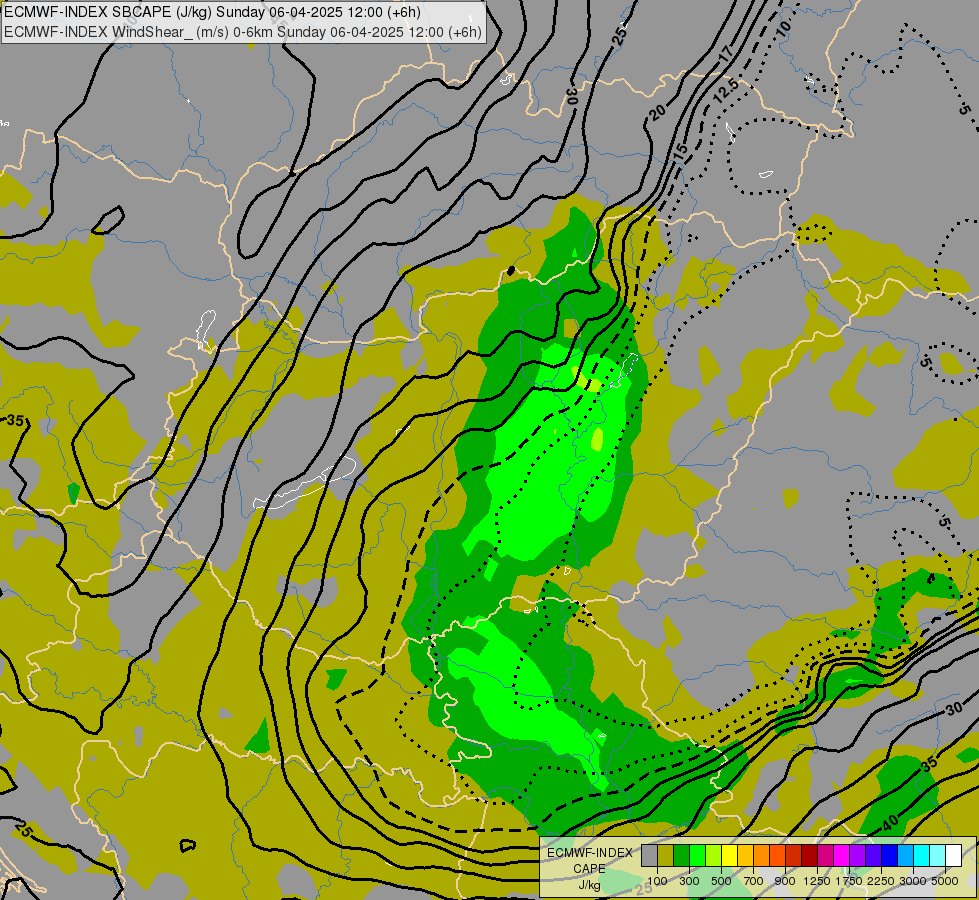Select the amber legend color swatch
Image resolution: width=979 pixels, height=900 pixels.
click(745, 855)
